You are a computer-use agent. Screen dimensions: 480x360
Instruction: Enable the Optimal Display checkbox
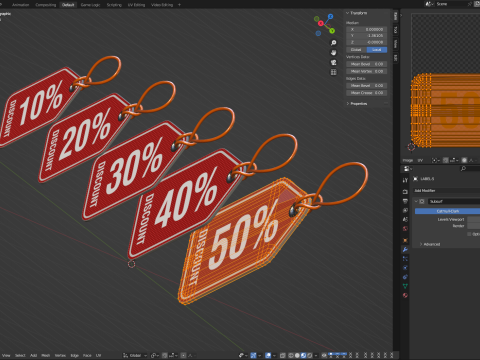click(x=469, y=234)
